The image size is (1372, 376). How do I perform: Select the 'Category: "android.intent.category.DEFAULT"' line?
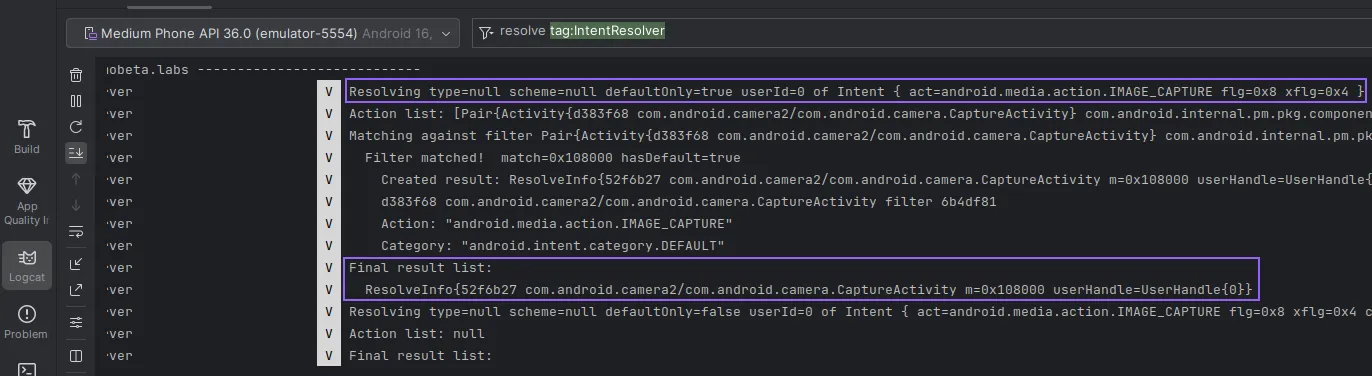(x=553, y=246)
